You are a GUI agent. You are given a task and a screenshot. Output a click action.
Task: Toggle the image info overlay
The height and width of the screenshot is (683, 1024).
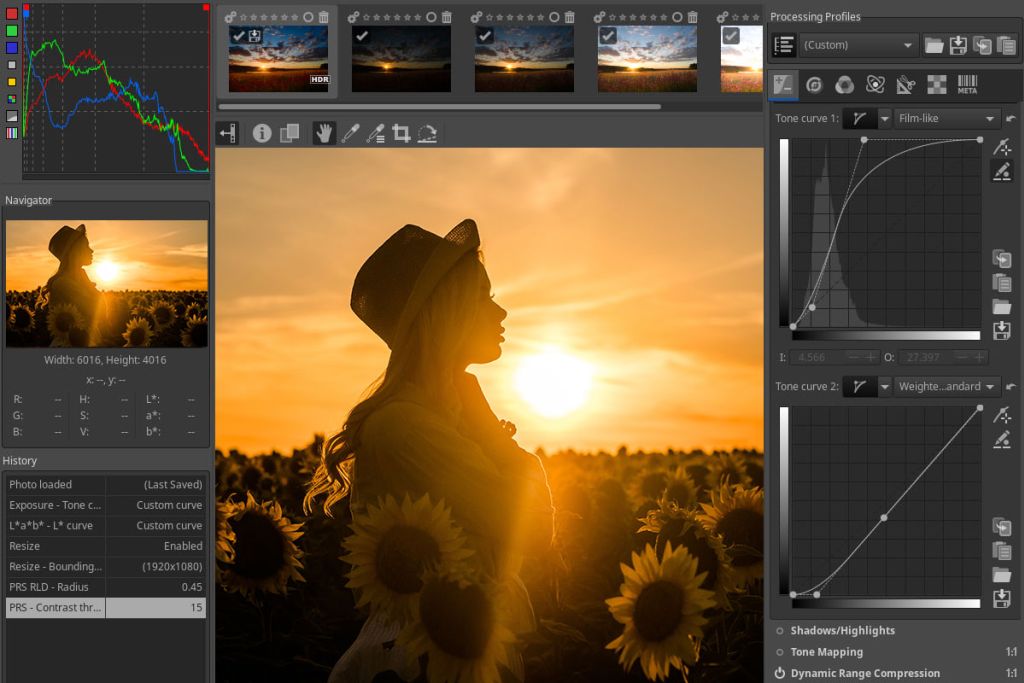[262, 132]
